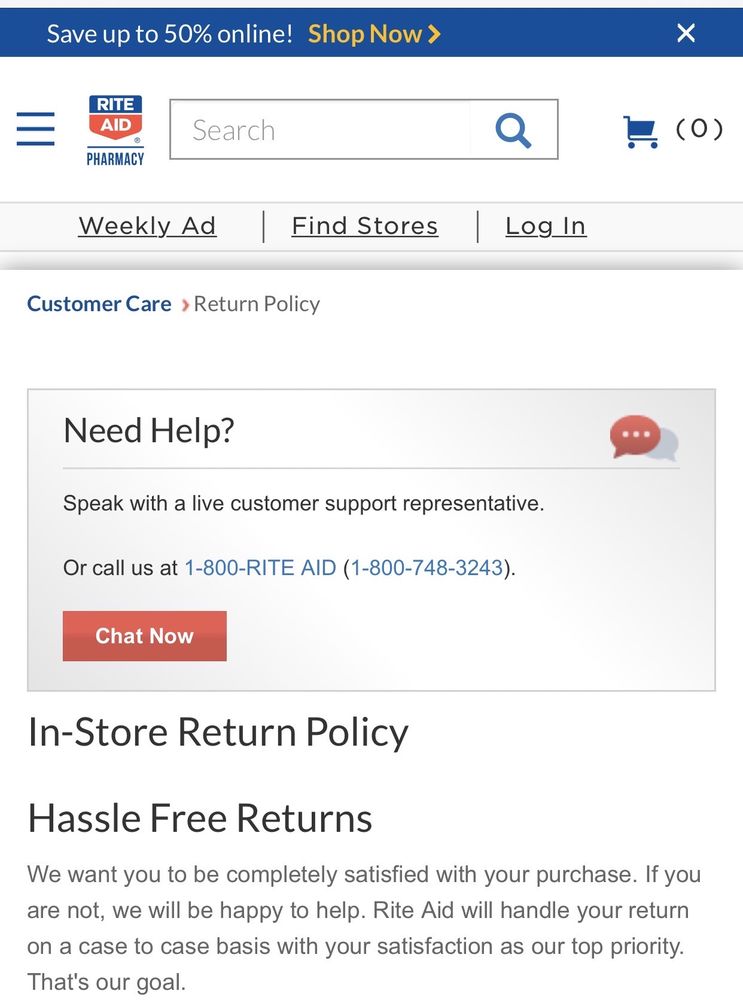The image size is (743, 1000).
Task: Dismiss the promo banner with X
Action: click(x=686, y=33)
